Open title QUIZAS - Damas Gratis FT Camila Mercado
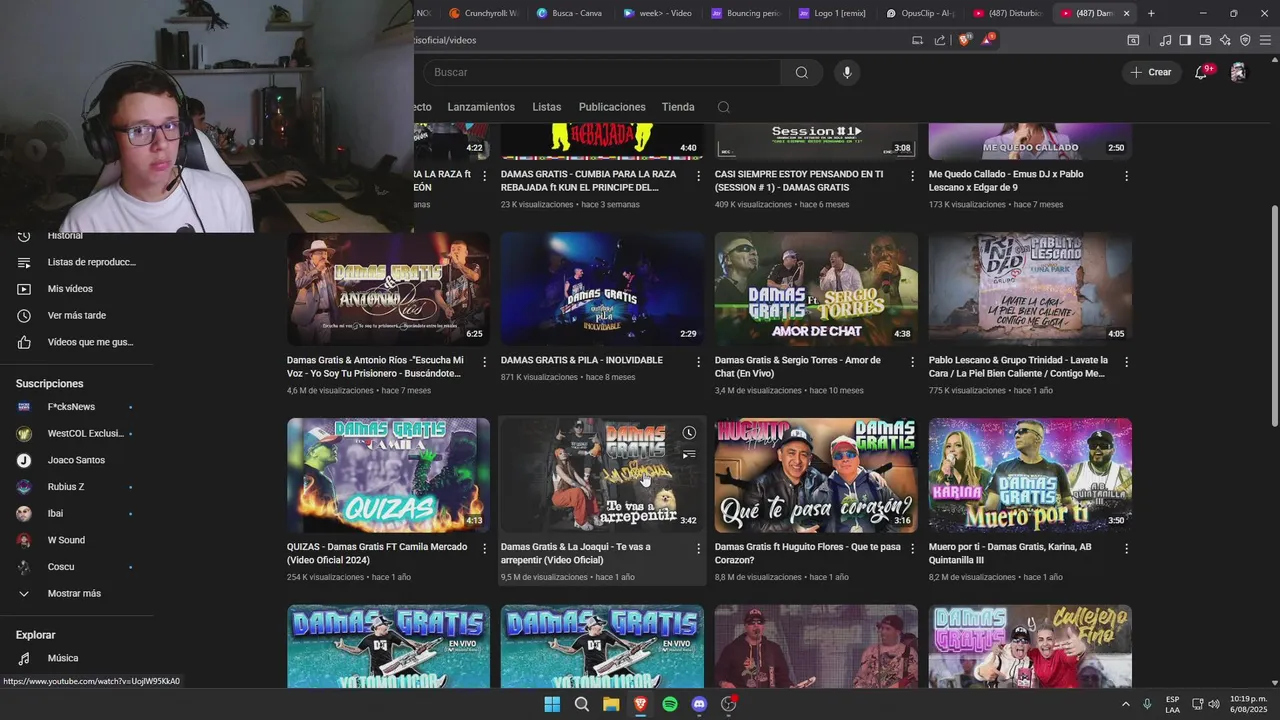The image size is (1280, 720). (377, 553)
